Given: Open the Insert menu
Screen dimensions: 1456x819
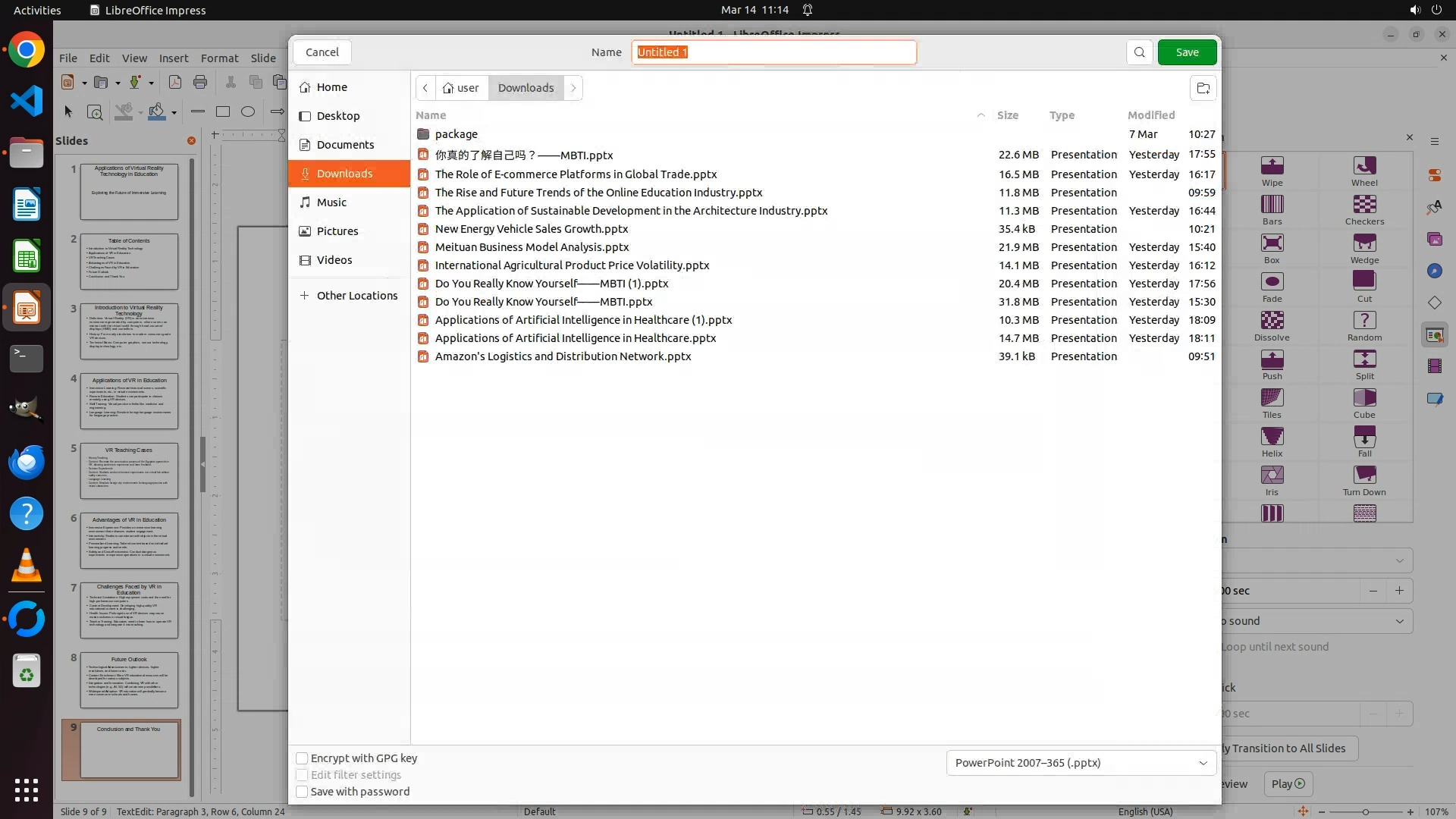Looking at the screenshot, I should [x=174, y=58].
